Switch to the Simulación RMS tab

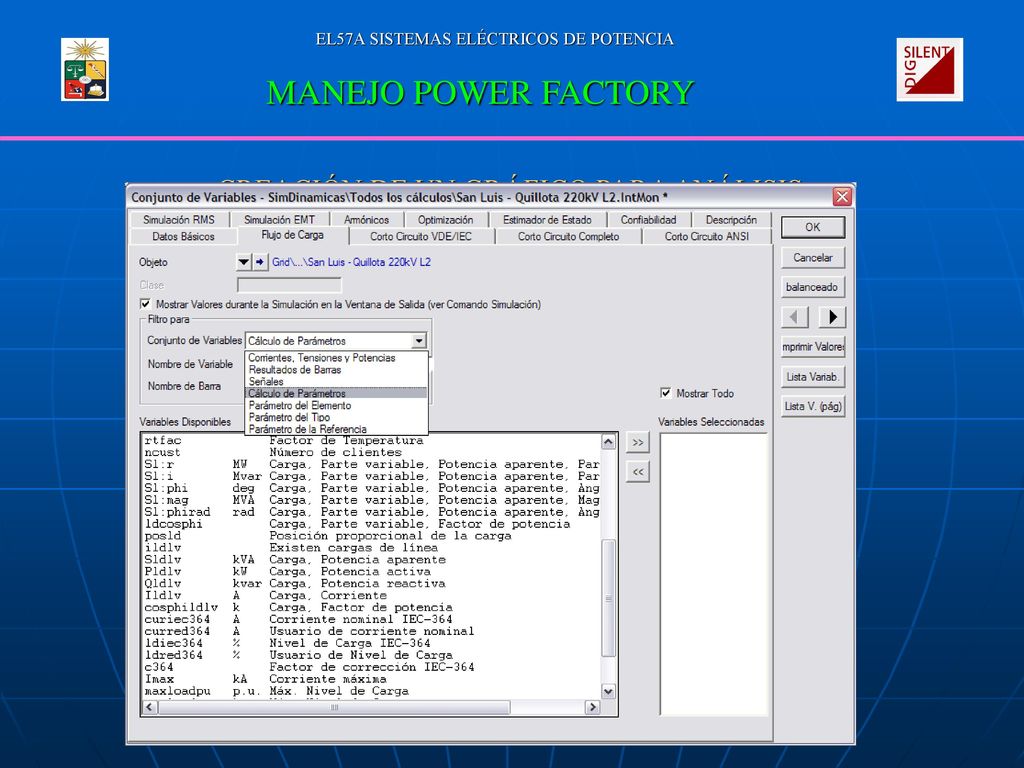(178, 220)
